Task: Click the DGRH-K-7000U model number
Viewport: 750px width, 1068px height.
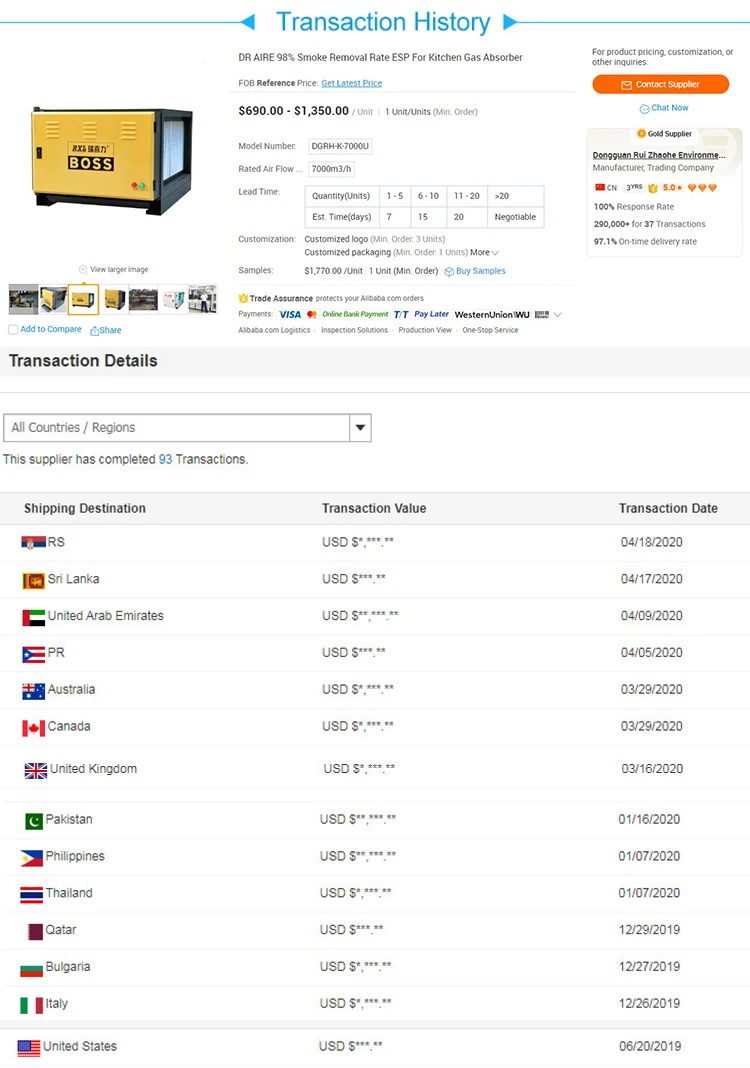Action: tap(340, 146)
